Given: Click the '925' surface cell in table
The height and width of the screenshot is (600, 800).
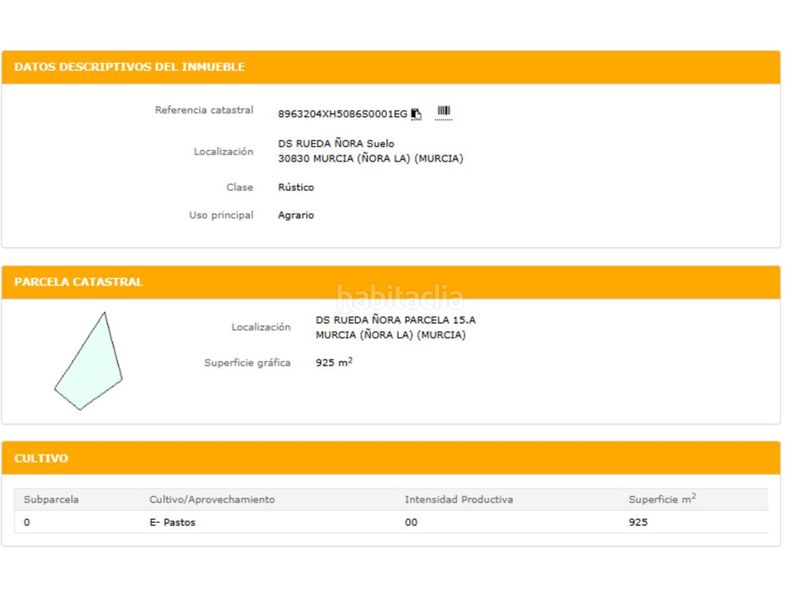Looking at the screenshot, I should pyautogui.click(x=638, y=522).
